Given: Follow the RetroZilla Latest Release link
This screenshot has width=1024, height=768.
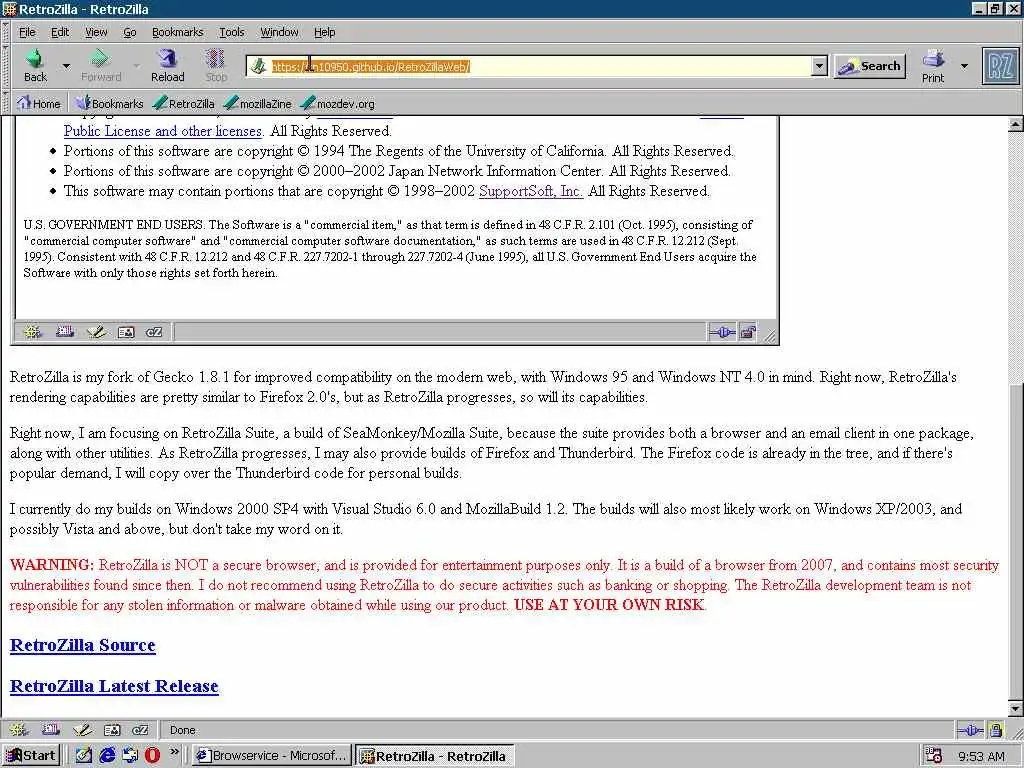Looking at the screenshot, I should [x=114, y=686].
